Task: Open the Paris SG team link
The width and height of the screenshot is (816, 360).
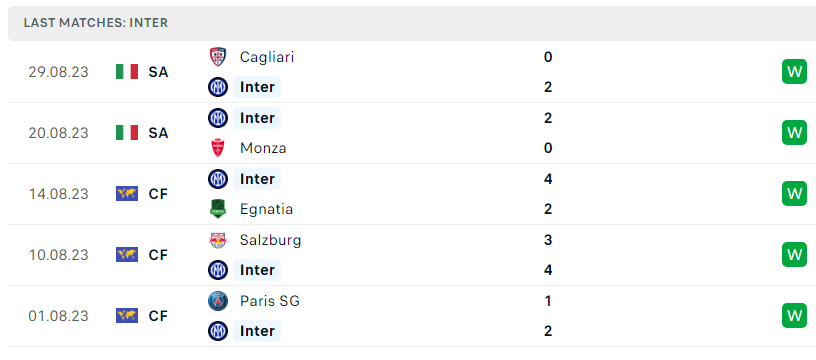Action: coord(270,301)
